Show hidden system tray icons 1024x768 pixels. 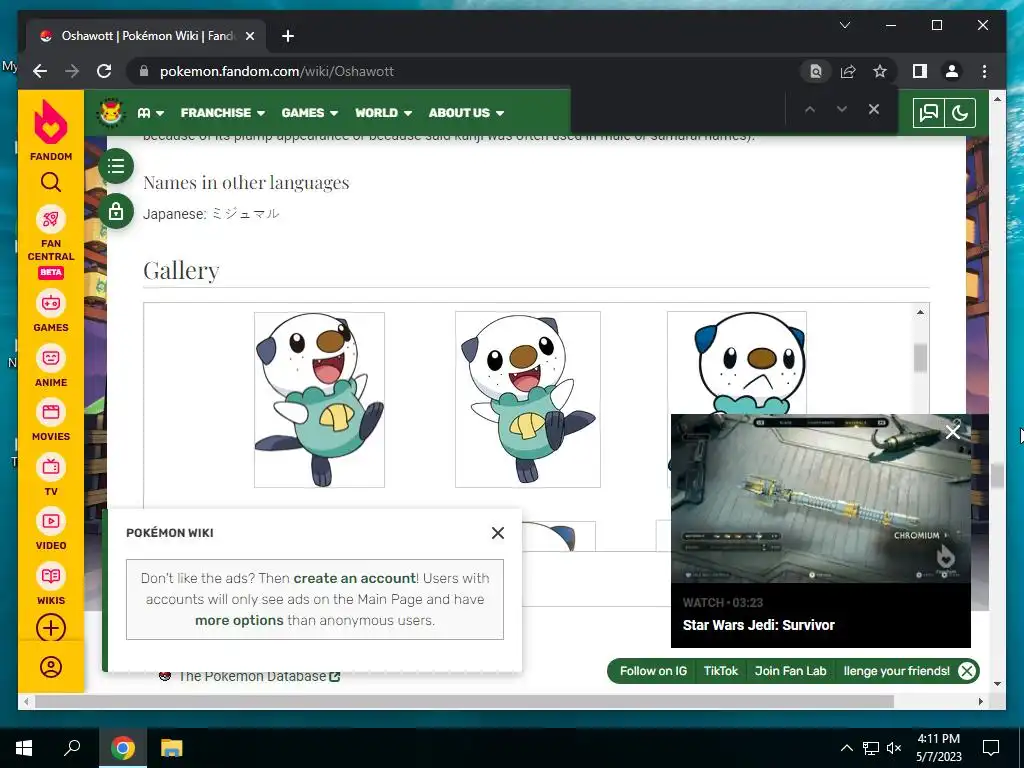coord(846,748)
